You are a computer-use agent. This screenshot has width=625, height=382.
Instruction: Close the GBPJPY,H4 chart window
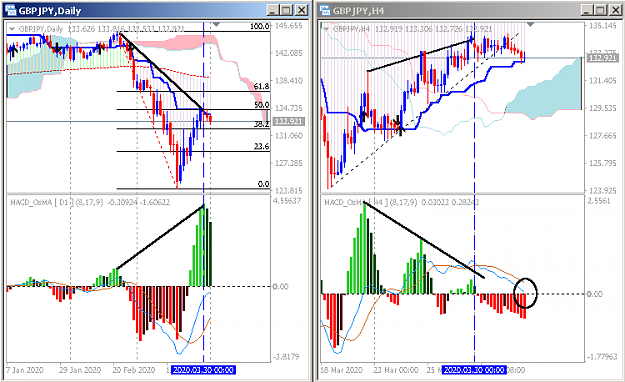coord(615,10)
